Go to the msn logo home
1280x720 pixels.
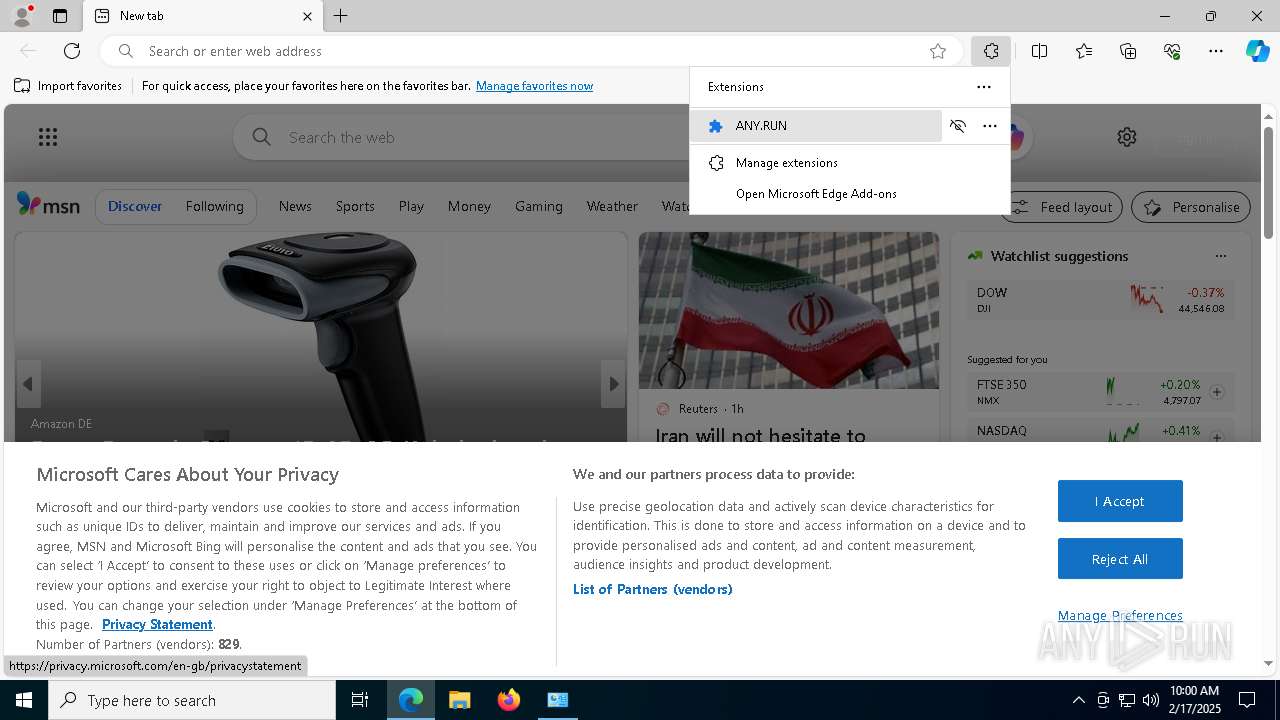(x=48, y=205)
